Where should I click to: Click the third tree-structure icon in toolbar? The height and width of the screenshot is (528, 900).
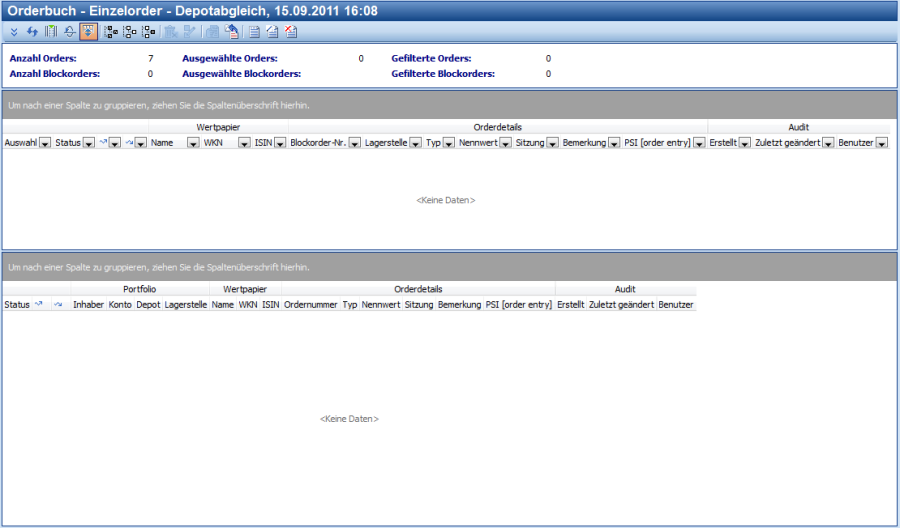[x=148, y=31]
